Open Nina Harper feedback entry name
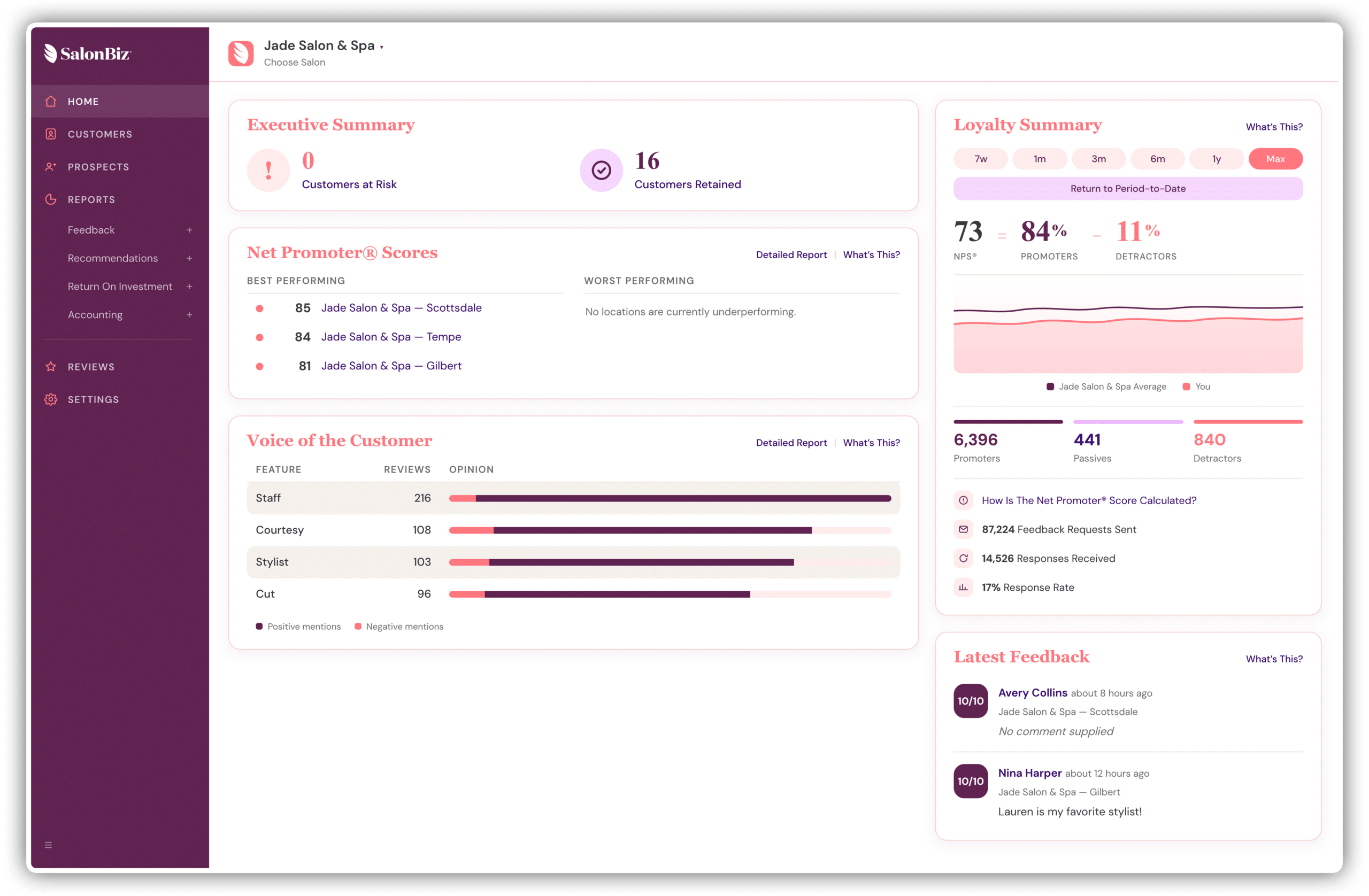Image resolution: width=1369 pixels, height=896 pixels. [1029, 773]
